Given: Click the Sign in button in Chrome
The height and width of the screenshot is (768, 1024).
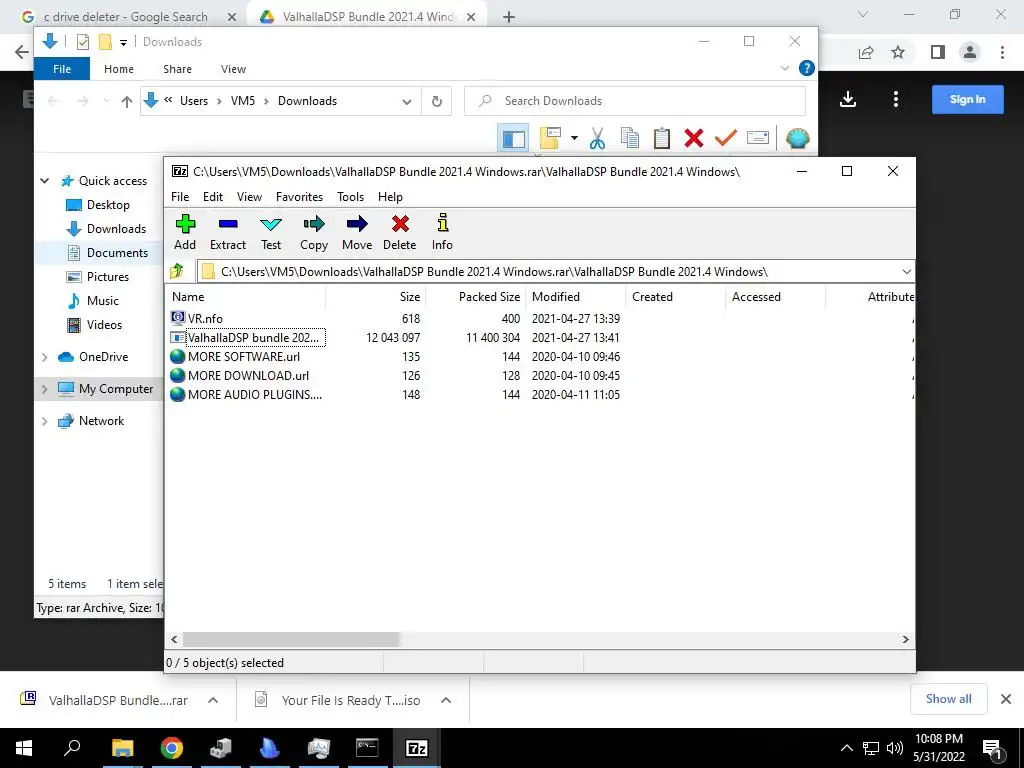Looking at the screenshot, I should tap(967, 99).
